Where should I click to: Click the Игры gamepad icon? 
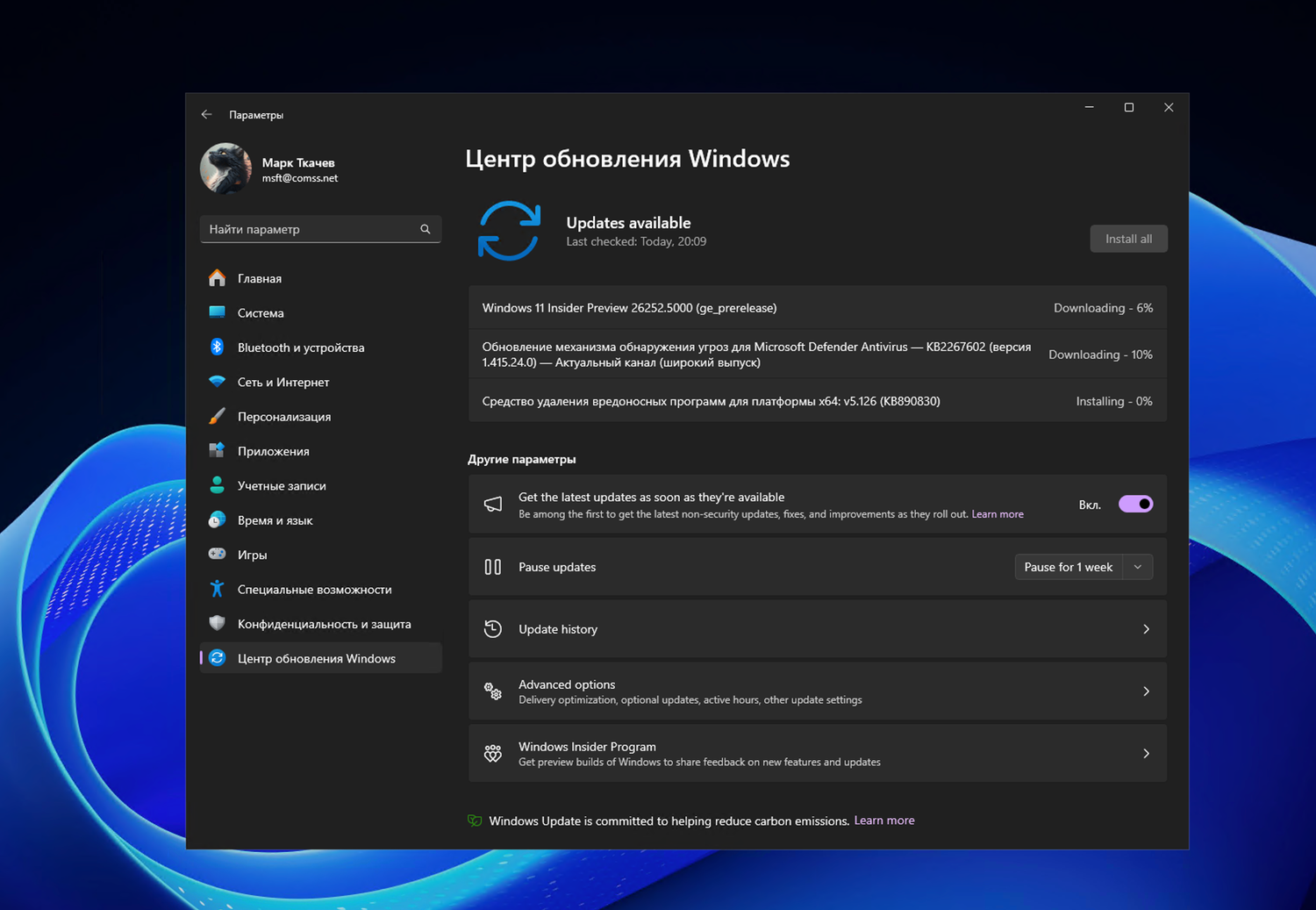218,554
